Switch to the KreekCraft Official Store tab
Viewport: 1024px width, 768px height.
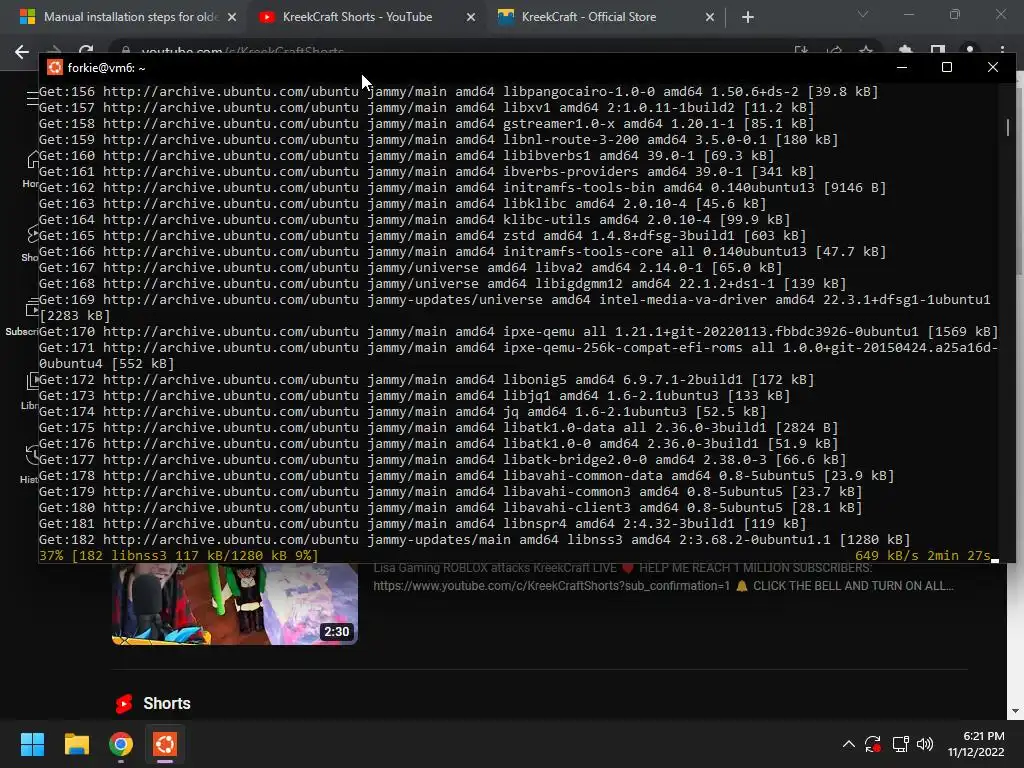[x=588, y=17]
